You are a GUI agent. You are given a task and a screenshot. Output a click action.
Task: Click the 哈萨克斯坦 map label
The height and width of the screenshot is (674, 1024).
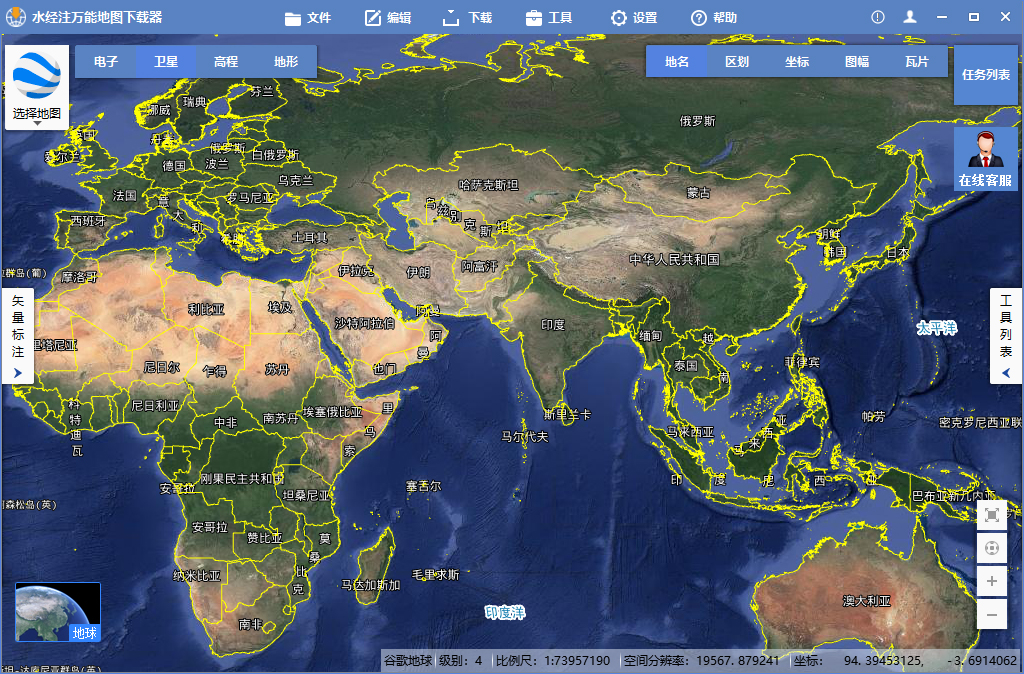tap(488, 185)
